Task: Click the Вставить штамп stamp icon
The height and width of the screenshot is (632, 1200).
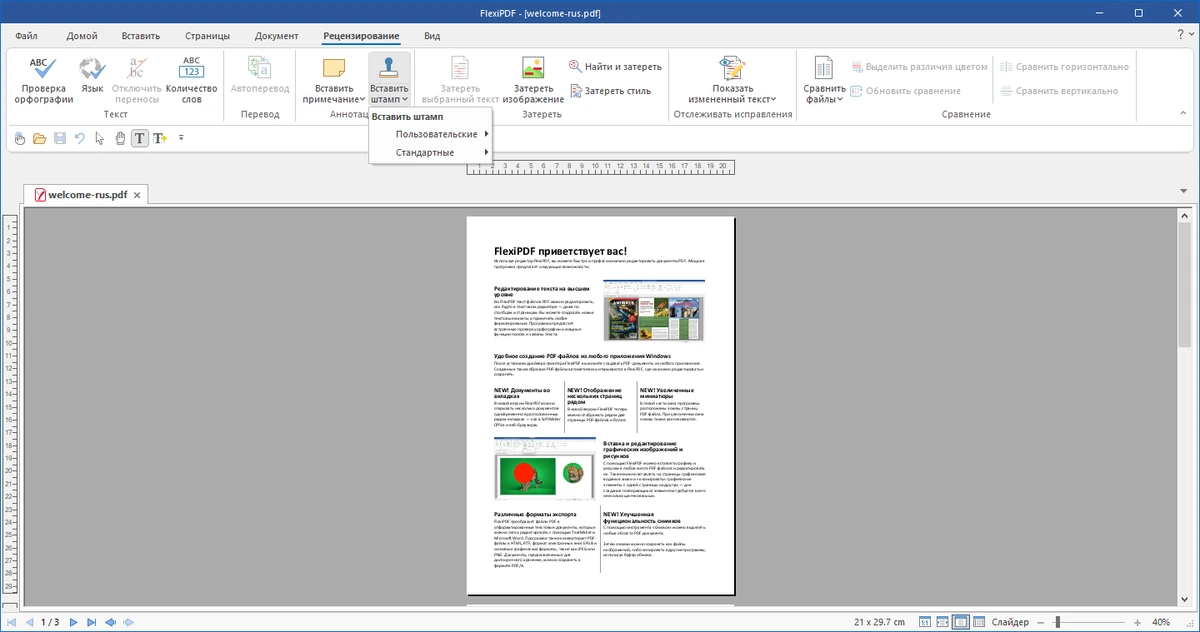Action: pyautogui.click(x=389, y=68)
